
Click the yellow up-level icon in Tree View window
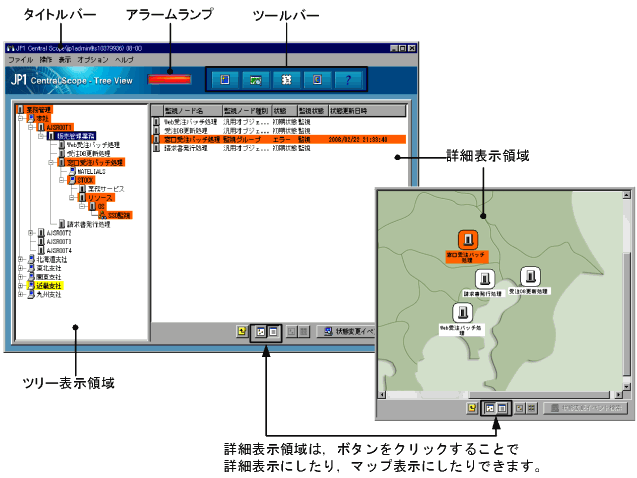coord(242,332)
